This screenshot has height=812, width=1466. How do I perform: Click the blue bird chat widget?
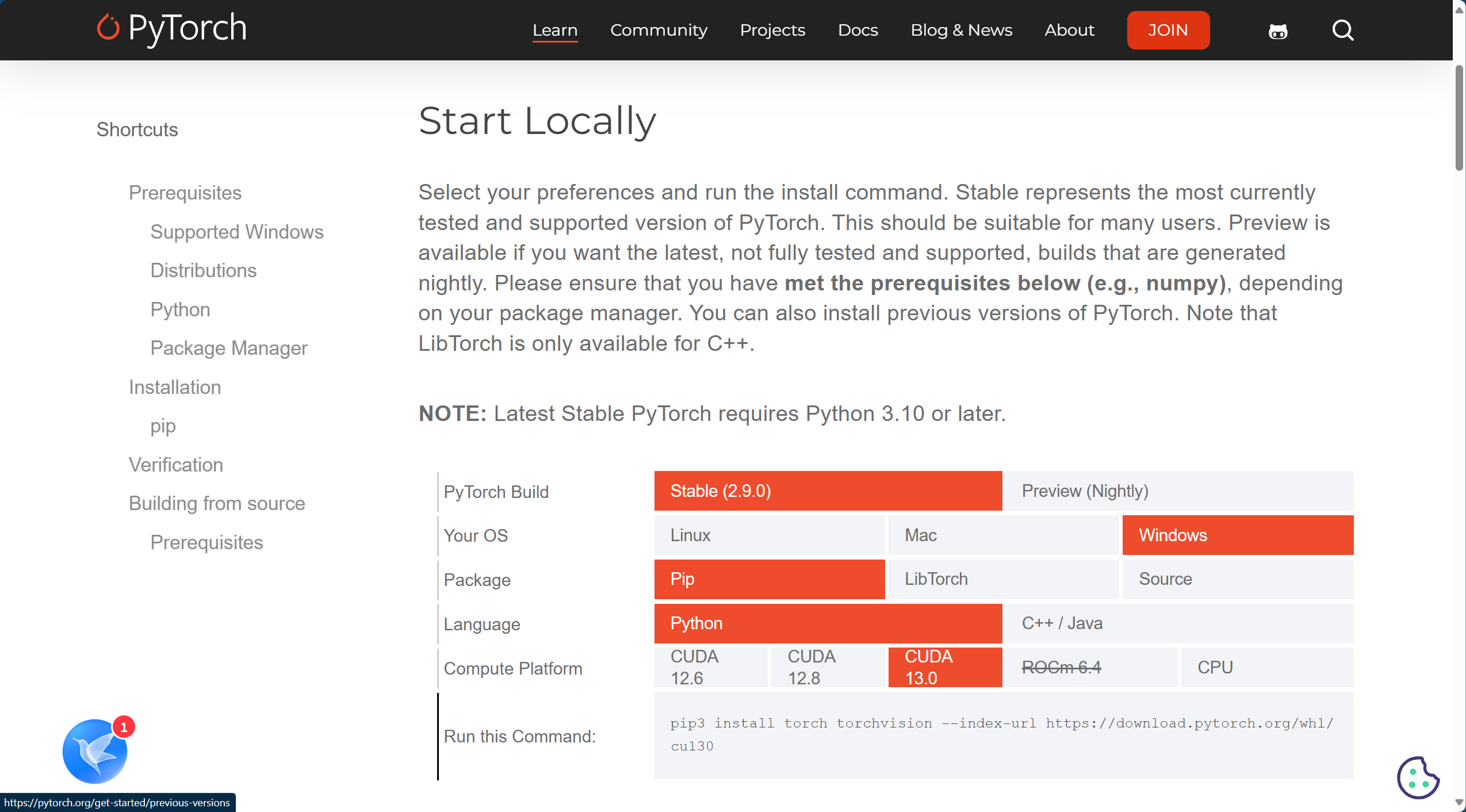(x=95, y=752)
